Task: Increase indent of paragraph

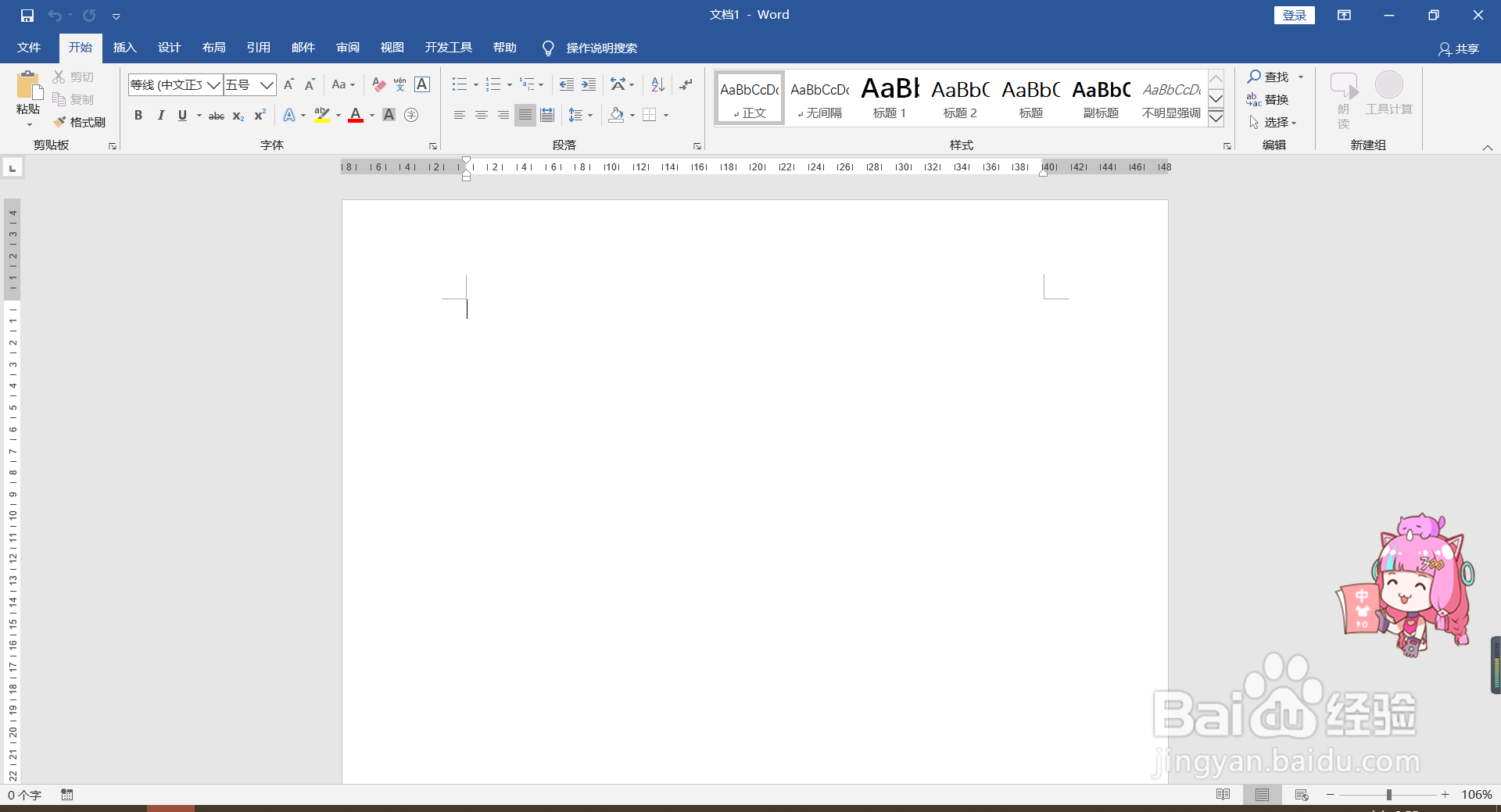Action: [589, 84]
